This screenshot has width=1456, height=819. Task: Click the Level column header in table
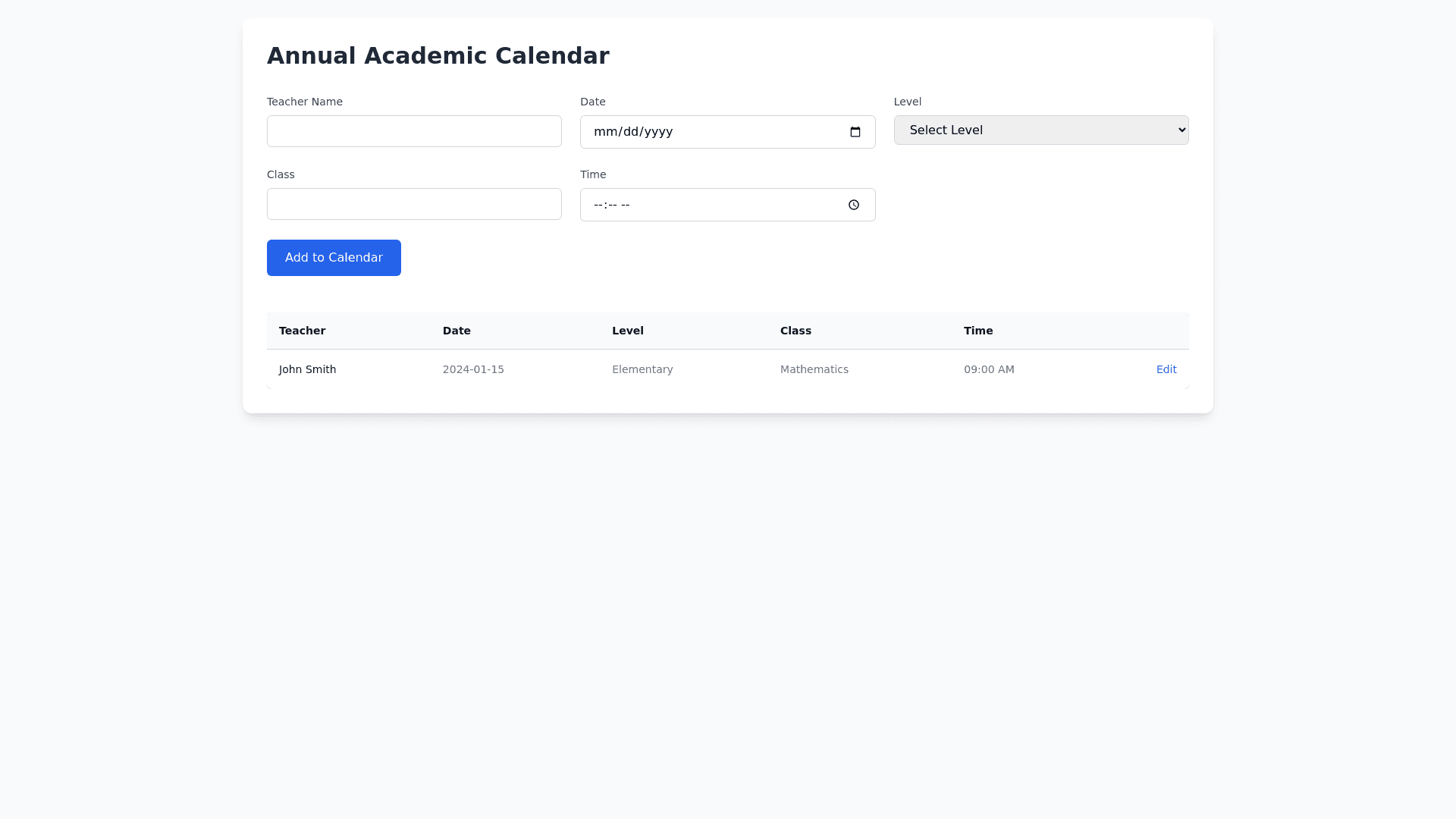[627, 331]
